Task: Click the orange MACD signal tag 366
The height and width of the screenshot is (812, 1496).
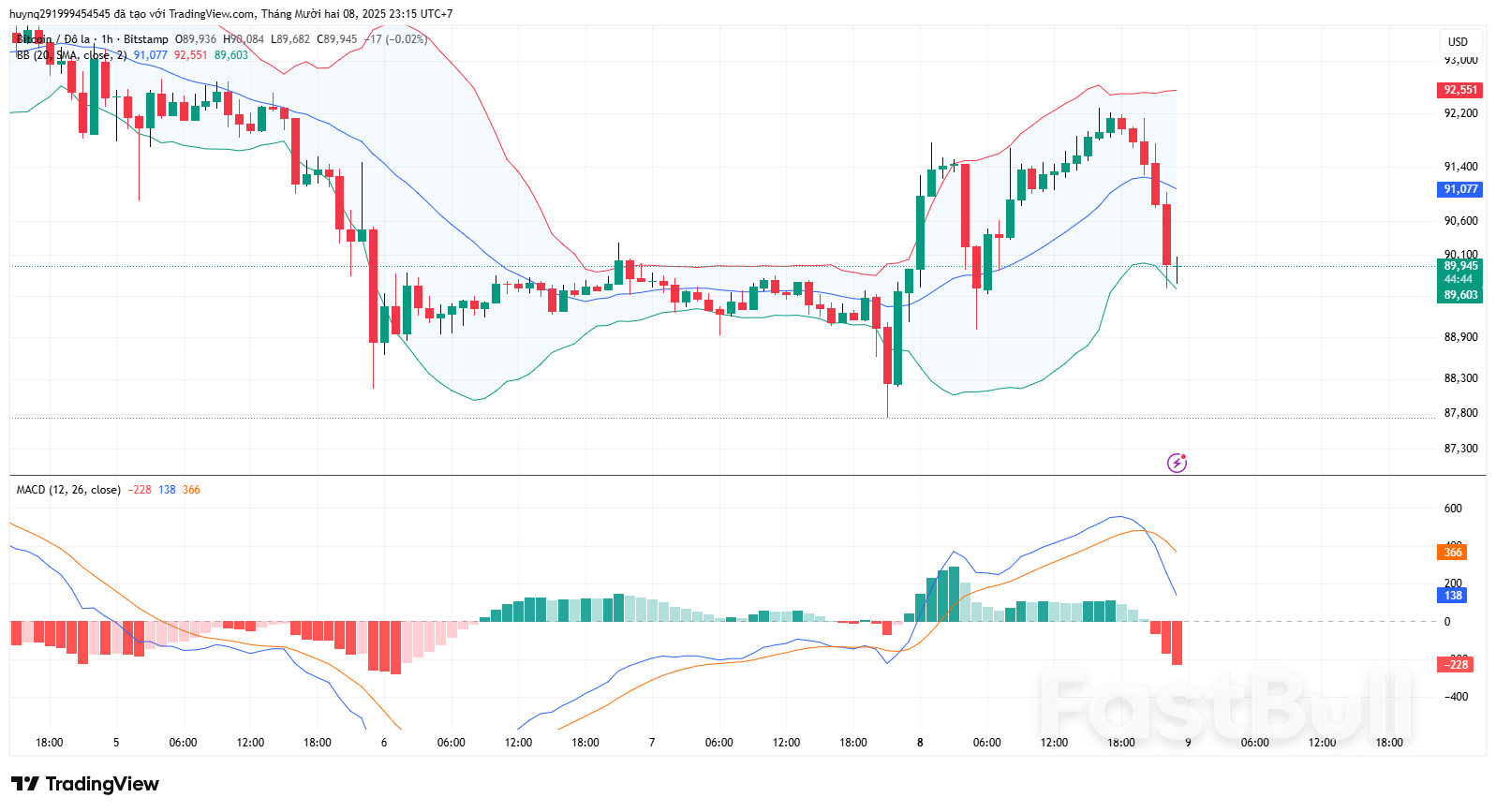Action: (x=1452, y=553)
